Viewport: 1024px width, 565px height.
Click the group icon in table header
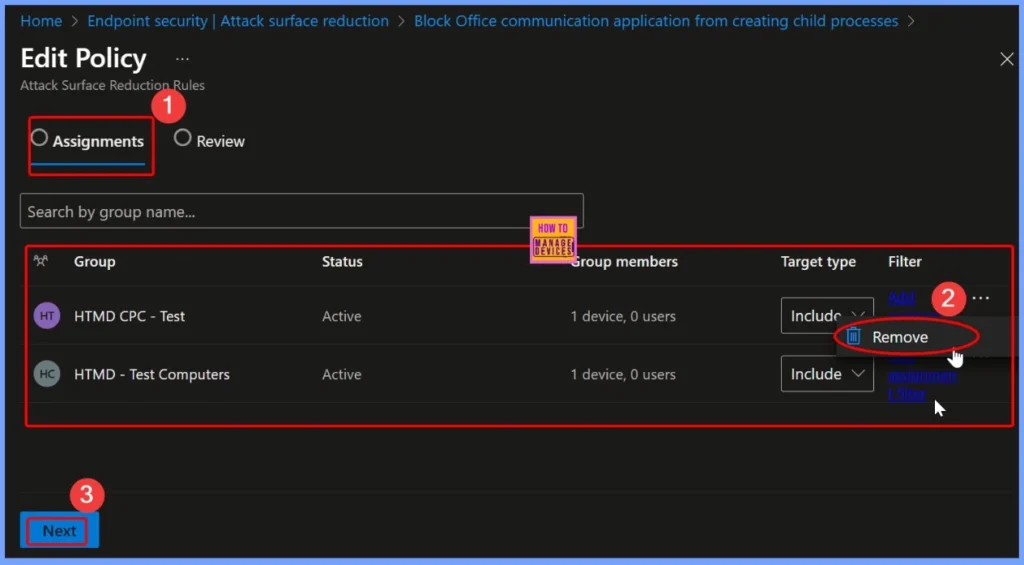[40, 261]
